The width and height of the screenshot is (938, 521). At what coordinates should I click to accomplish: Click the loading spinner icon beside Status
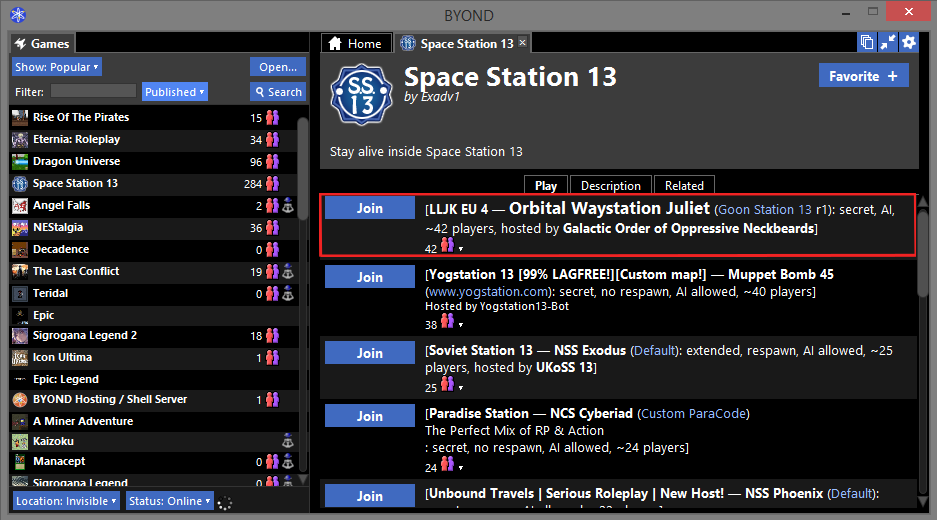coord(224,503)
